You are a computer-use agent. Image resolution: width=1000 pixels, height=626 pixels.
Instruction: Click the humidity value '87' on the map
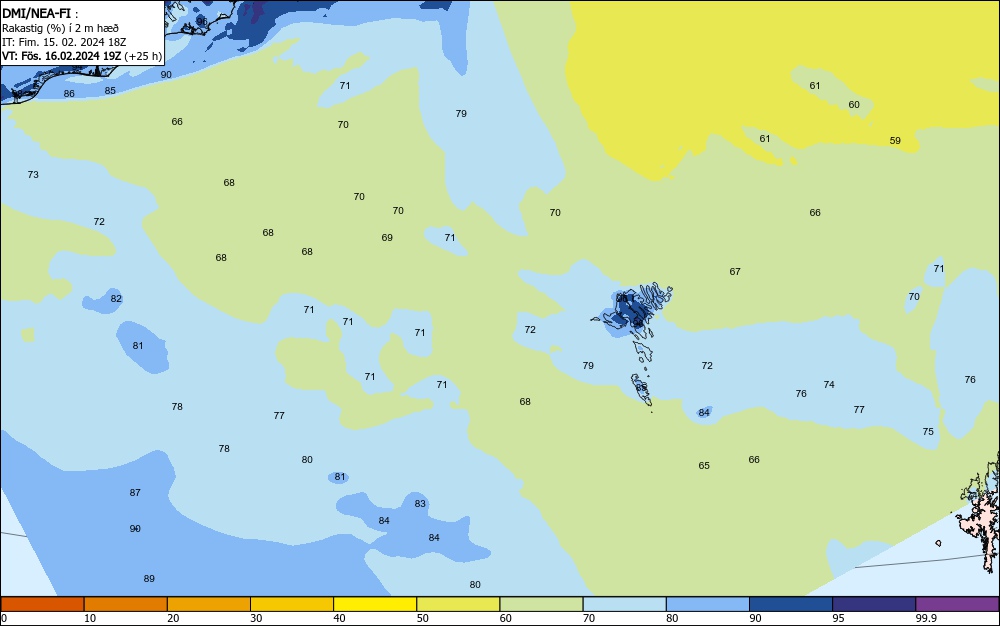coord(135,493)
